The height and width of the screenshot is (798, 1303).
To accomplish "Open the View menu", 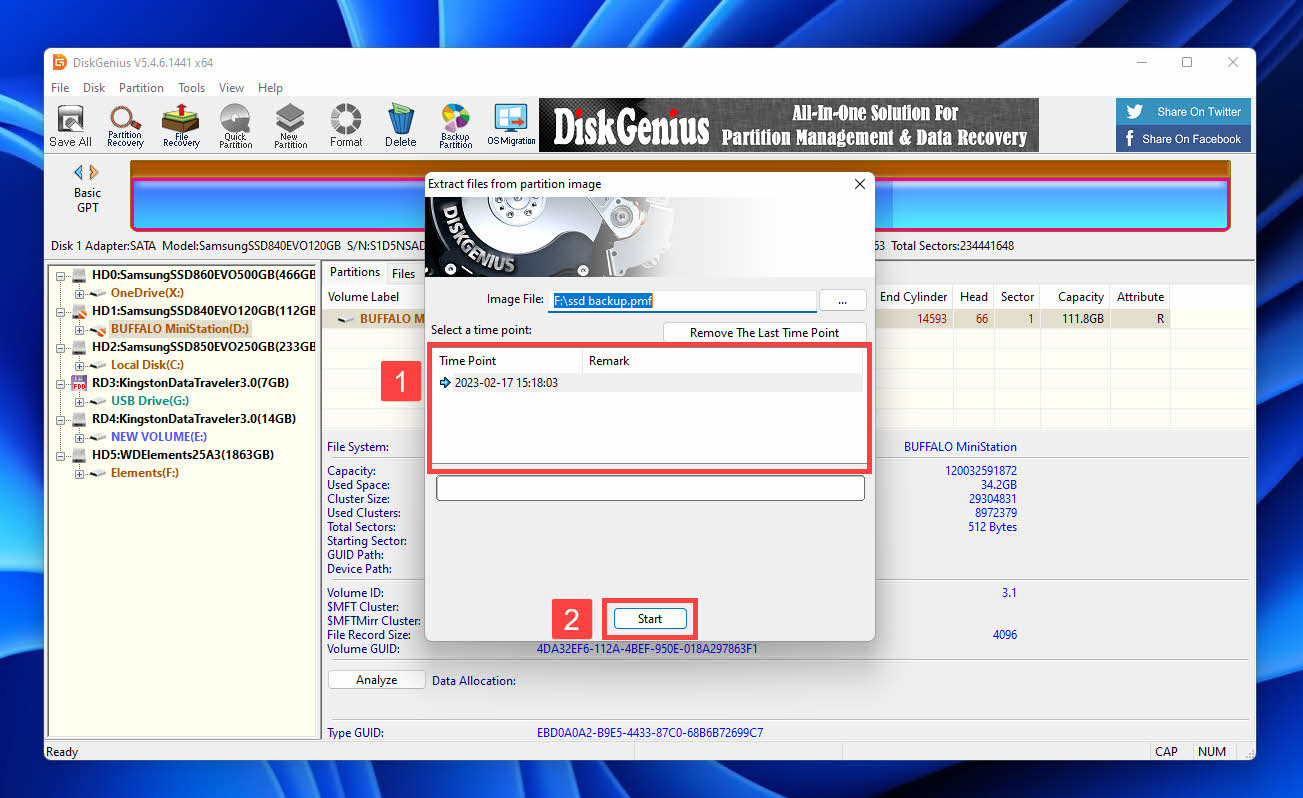I will pos(231,88).
